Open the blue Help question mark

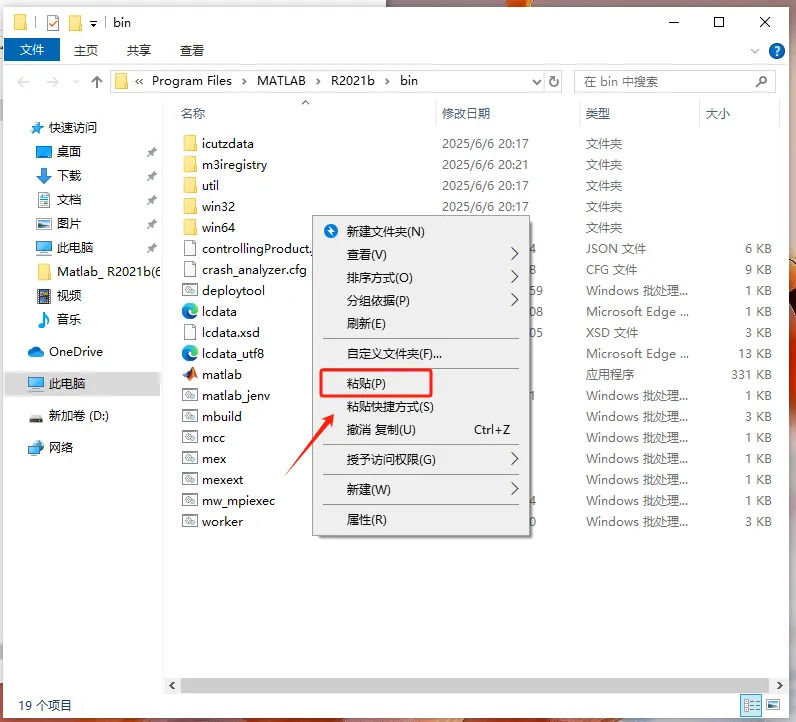(777, 51)
